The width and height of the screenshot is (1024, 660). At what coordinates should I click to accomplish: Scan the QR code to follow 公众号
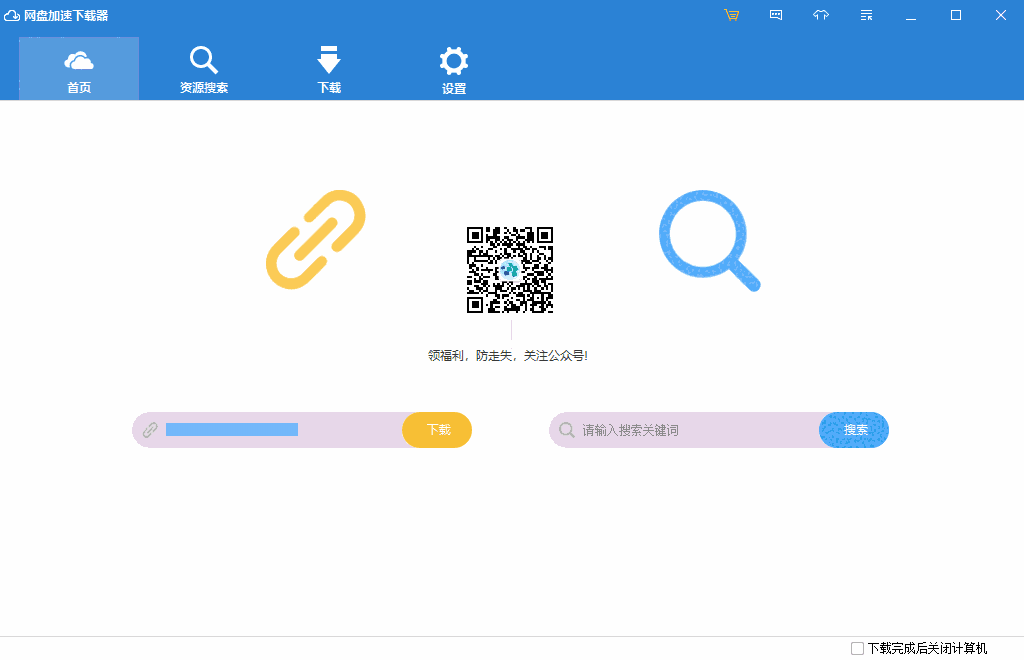tap(511, 271)
